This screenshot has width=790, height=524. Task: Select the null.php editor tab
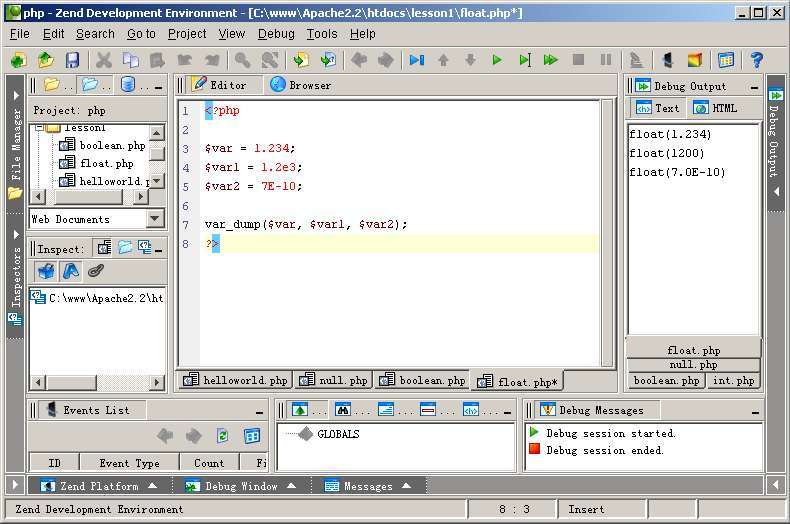pyautogui.click(x=333, y=380)
